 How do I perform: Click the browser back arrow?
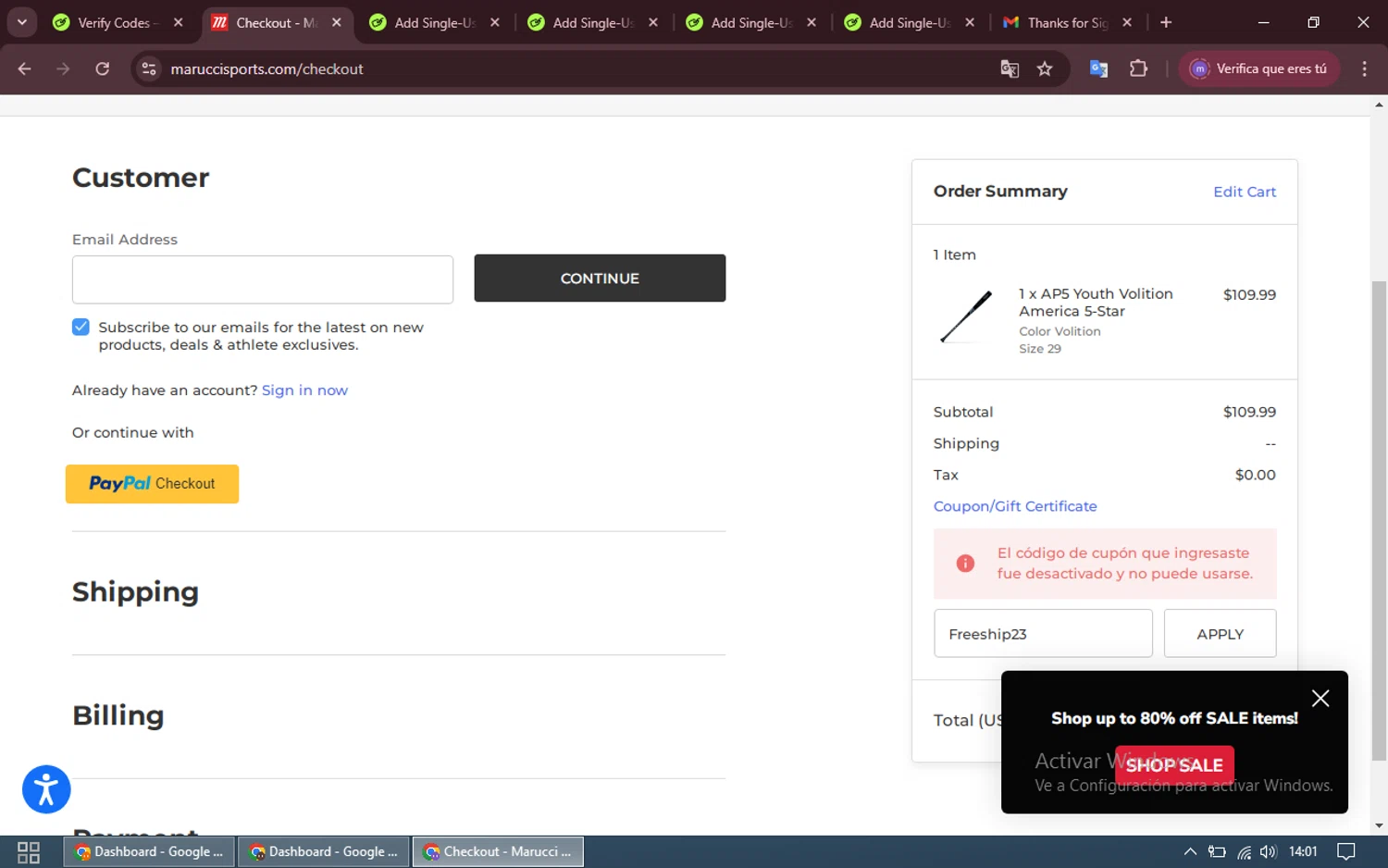25,68
